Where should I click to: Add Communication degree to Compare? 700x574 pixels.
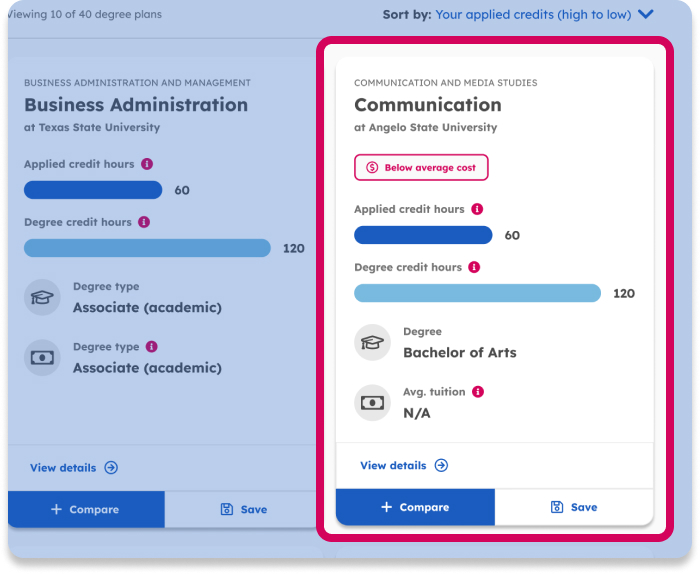tap(415, 507)
